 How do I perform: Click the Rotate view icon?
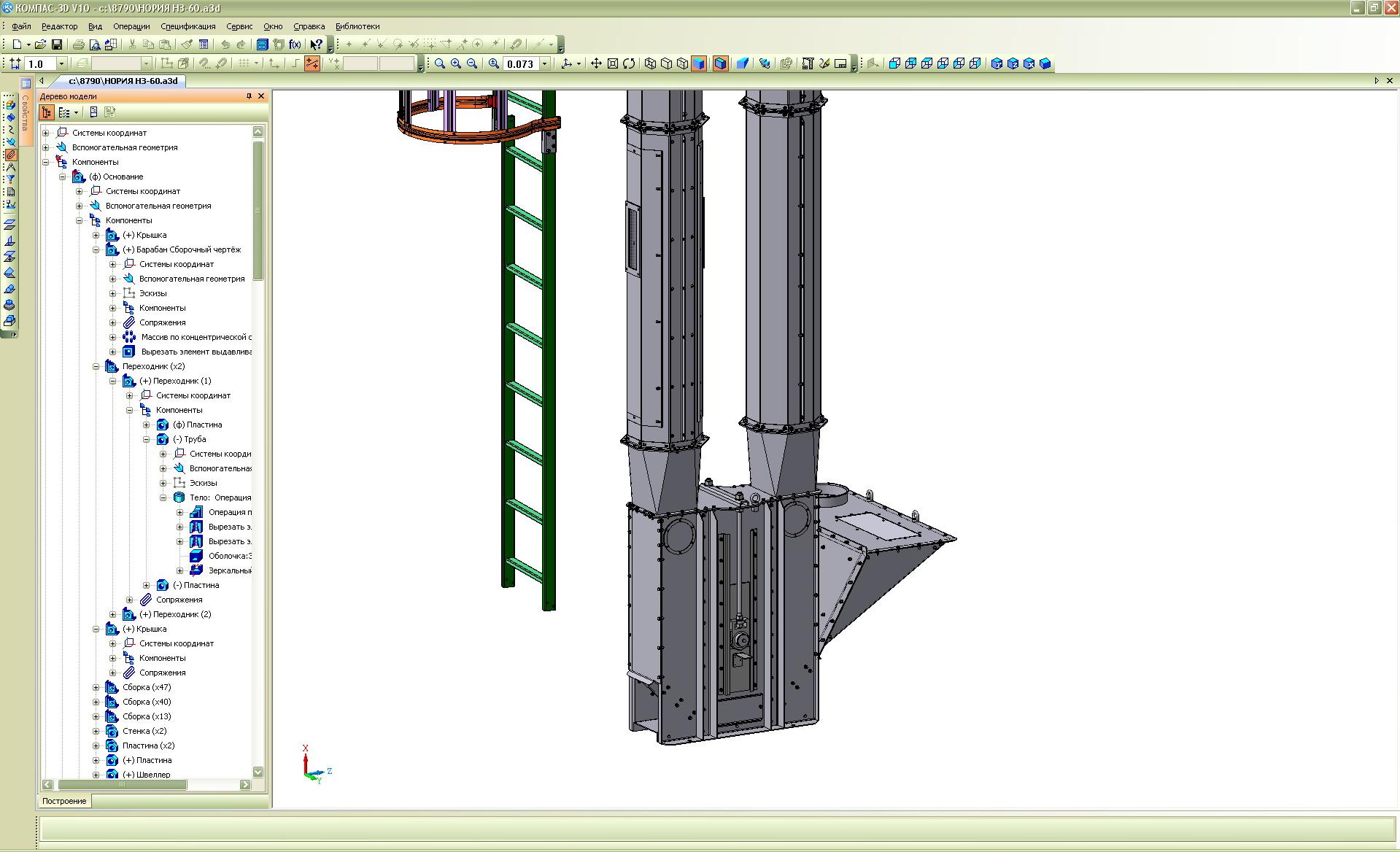point(629,63)
